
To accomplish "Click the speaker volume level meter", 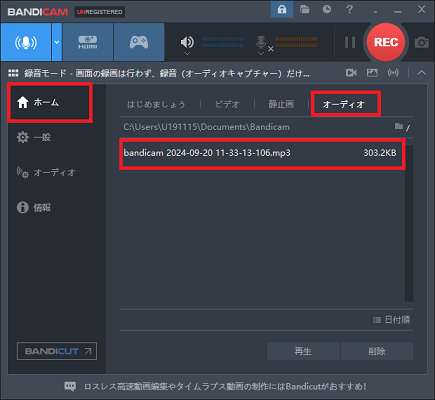I will click(x=223, y=42).
